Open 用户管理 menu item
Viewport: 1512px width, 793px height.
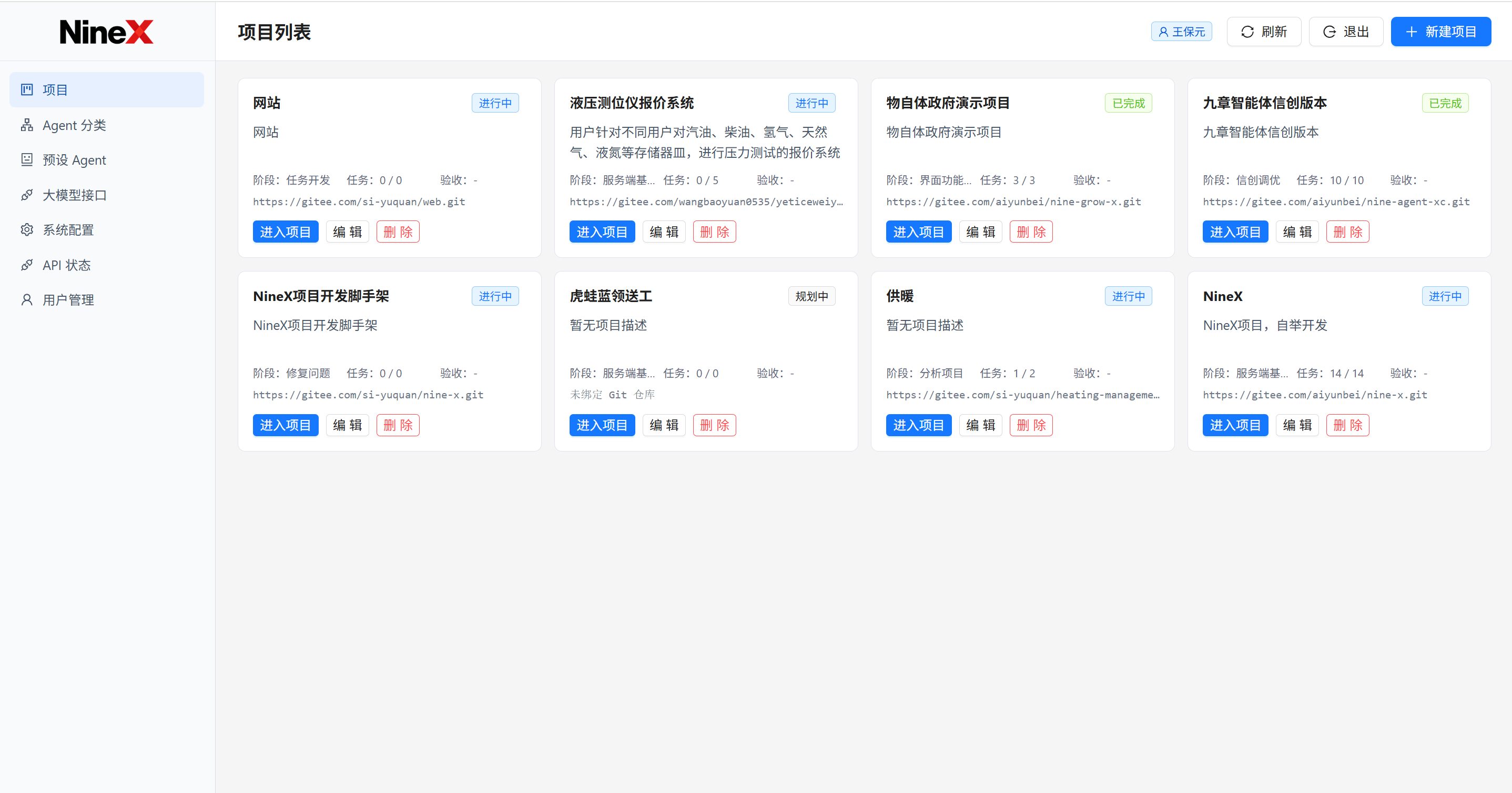pyautogui.click(x=107, y=299)
